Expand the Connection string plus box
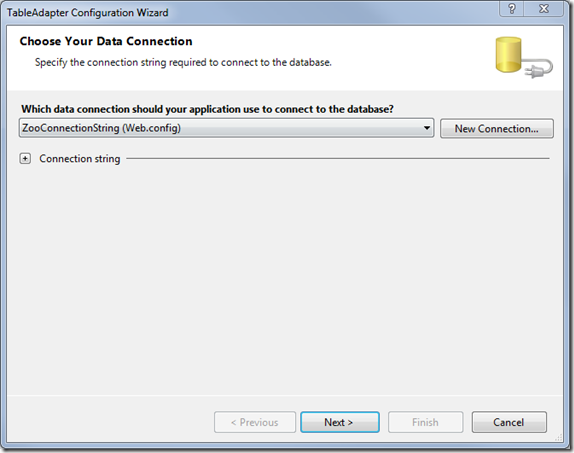Image resolution: width=574 pixels, height=453 pixels. pos(25,159)
